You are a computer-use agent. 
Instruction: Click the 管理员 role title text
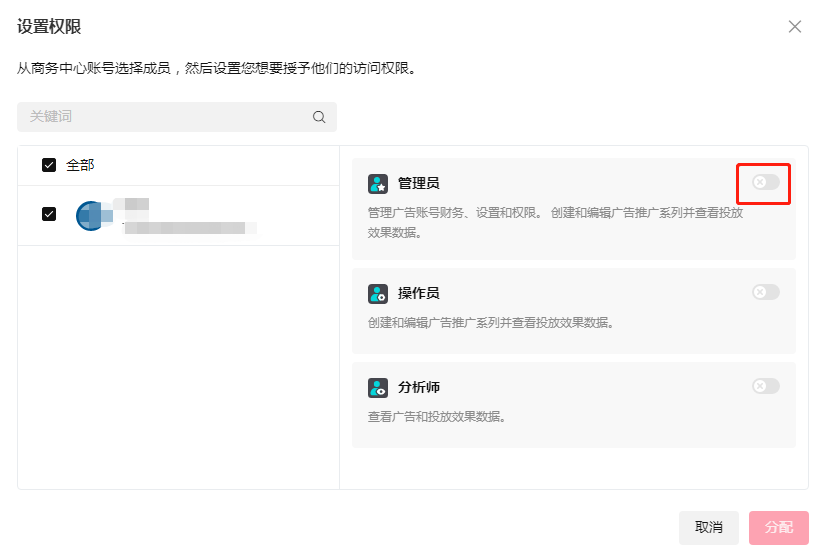pyautogui.click(x=418, y=184)
